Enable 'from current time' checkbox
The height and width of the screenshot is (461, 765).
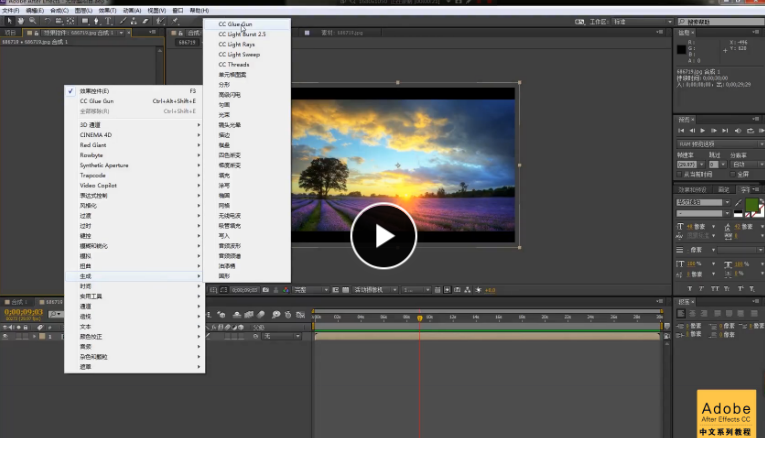(680, 174)
